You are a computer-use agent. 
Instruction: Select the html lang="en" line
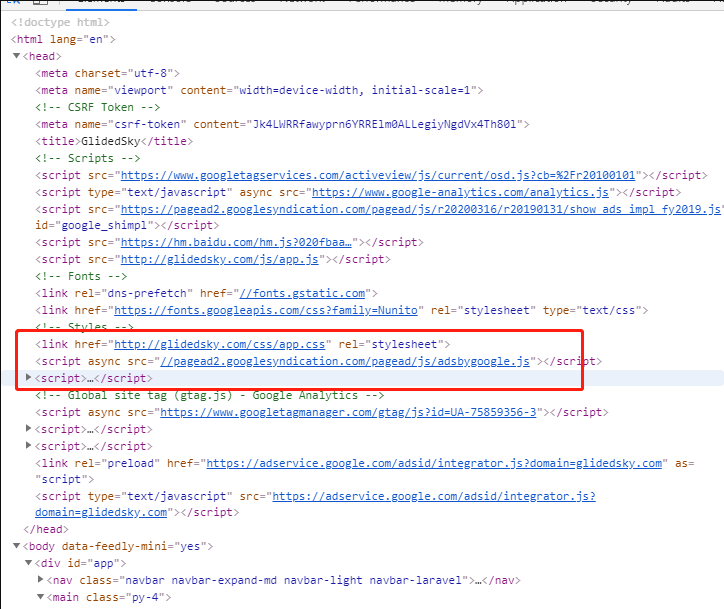(x=63, y=39)
